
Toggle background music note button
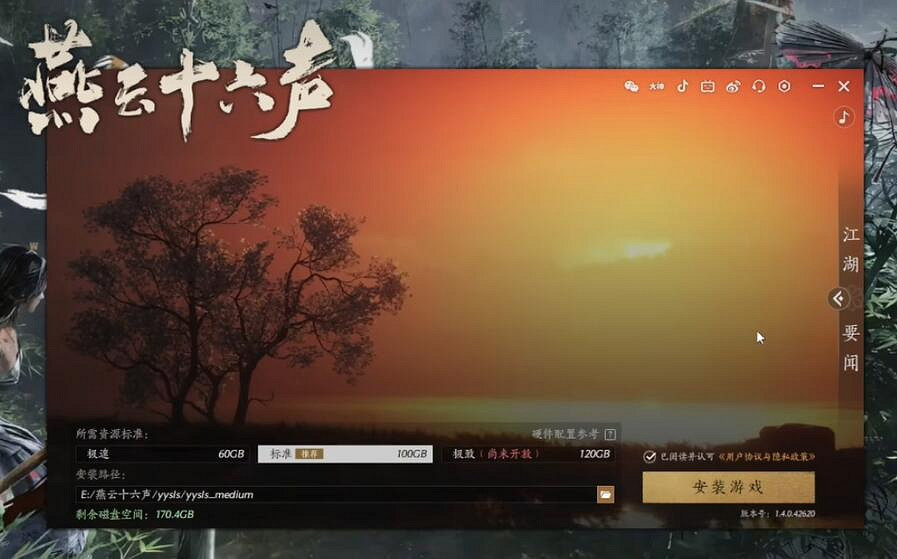(x=843, y=117)
